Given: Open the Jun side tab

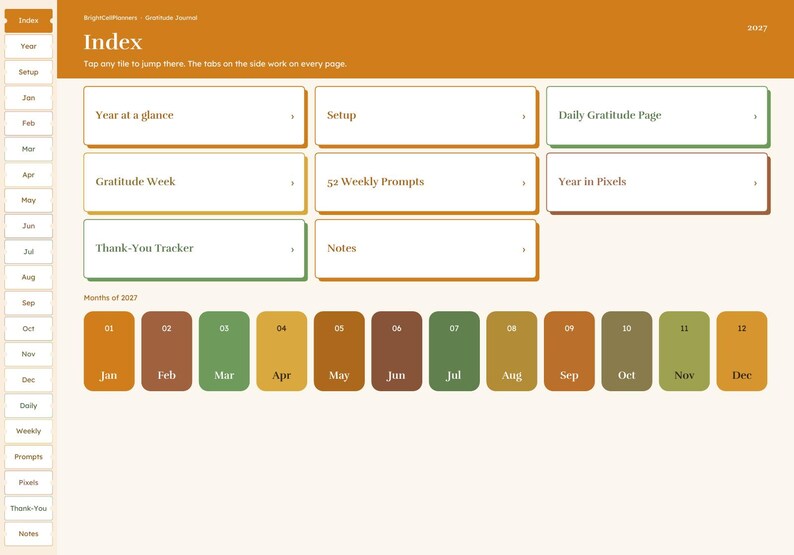Looking at the screenshot, I should [28, 226].
